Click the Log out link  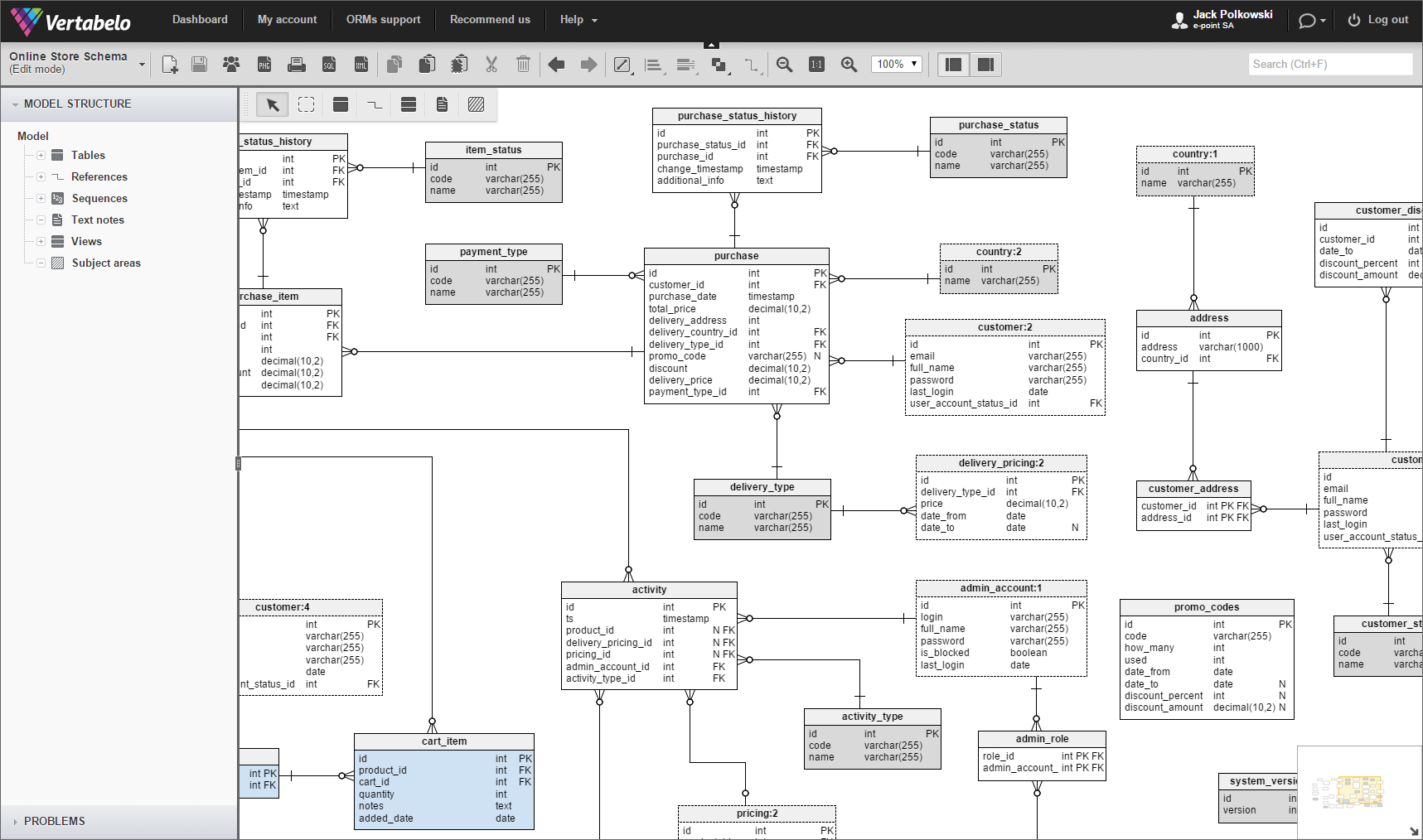(1378, 20)
